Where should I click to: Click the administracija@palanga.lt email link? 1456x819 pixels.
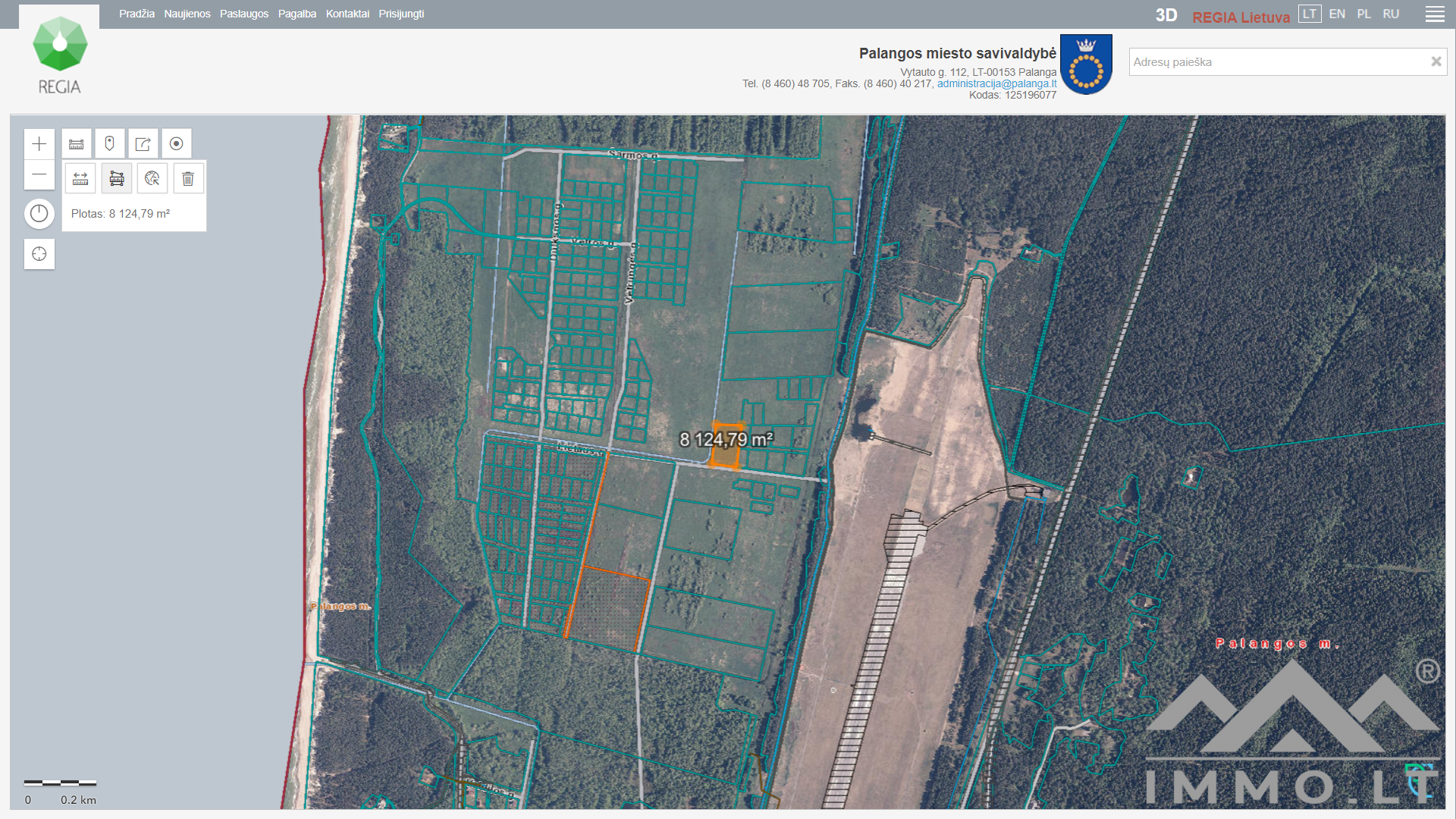coord(996,83)
